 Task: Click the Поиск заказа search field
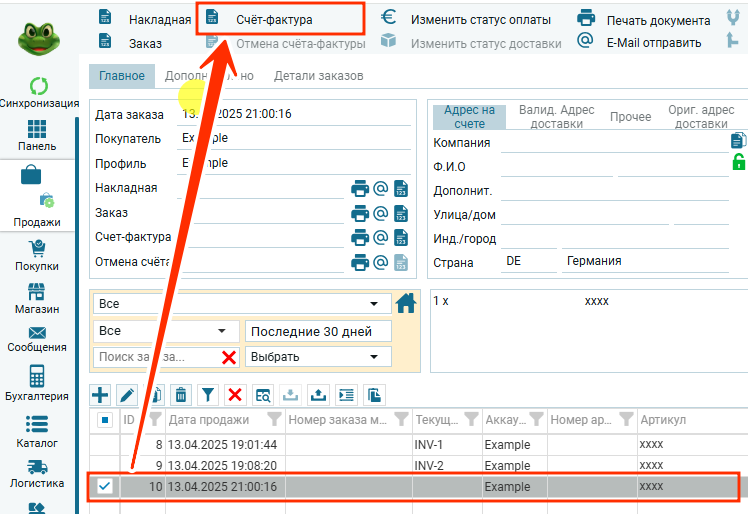(x=155, y=357)
